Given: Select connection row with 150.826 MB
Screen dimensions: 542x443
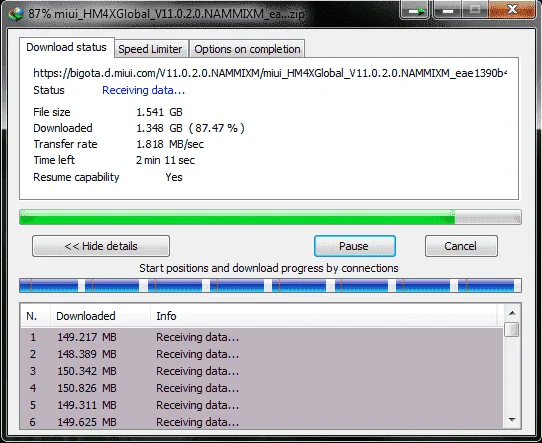Looking at the screenshot, I should (x=262, y=388).
